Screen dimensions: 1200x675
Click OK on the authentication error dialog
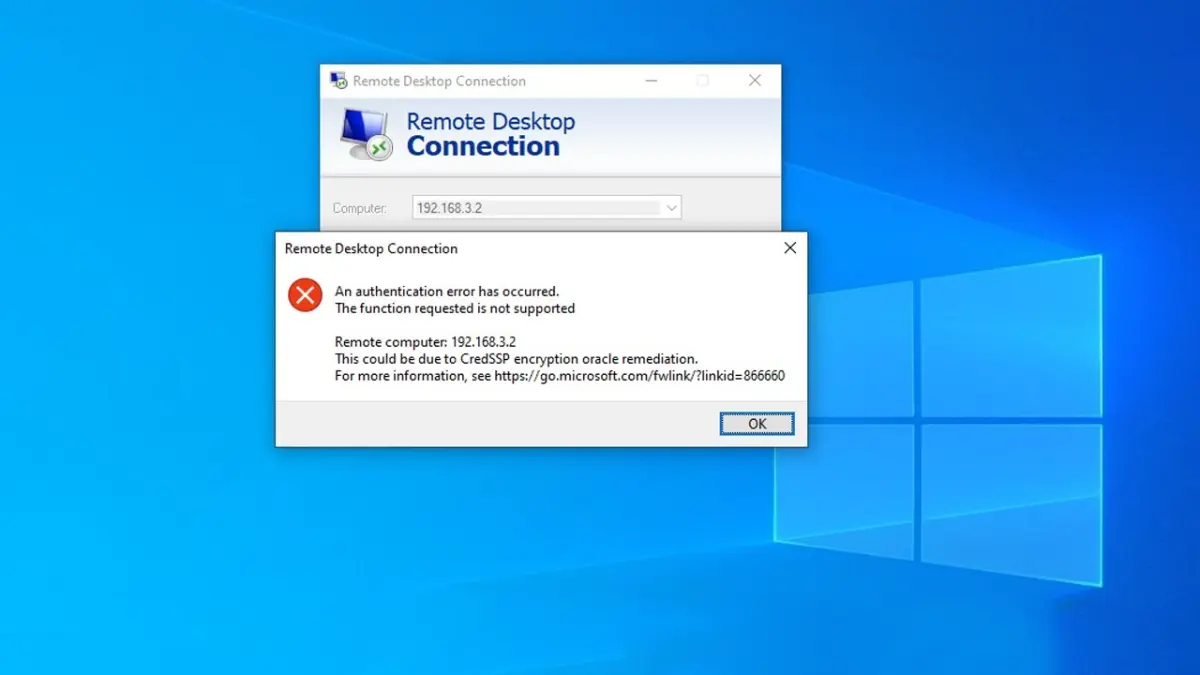pyautogui.click(x=757, y=424)
